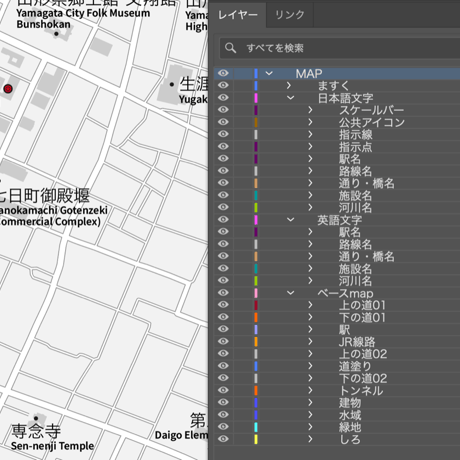Image resolution: width=460 pixels, height=460 pixels.
Task: Expand the JR線路 sublayer
Action: [x=310, y=341]
